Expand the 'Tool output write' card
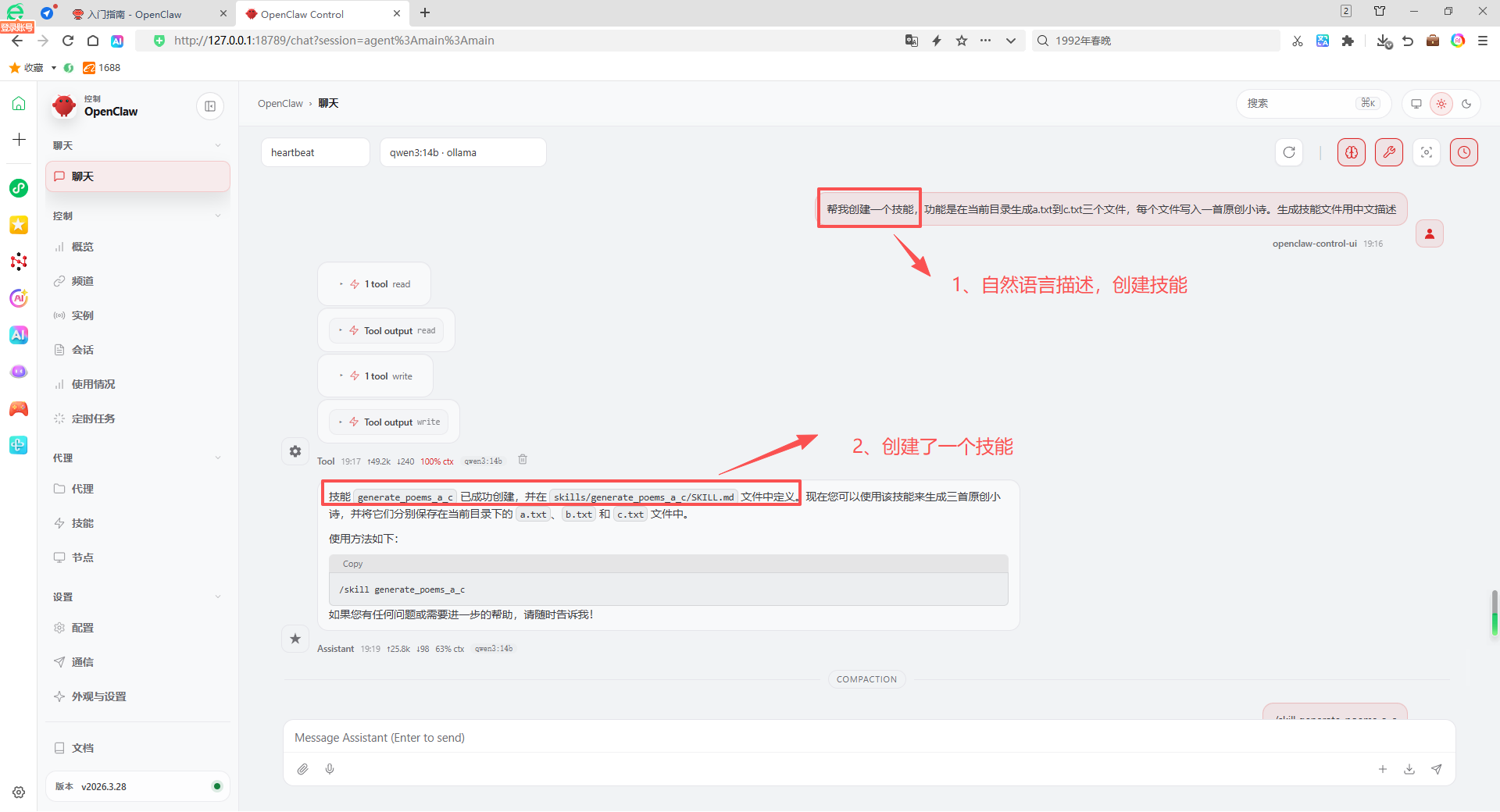This screenshot has width=1500, height=812. [x=388, y=422]
